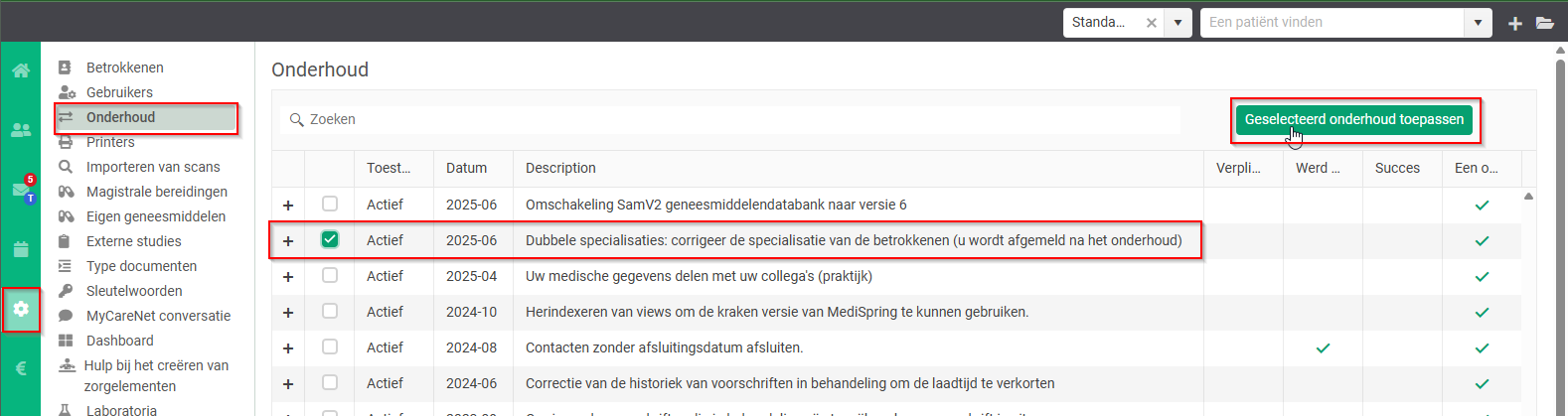Click the Dashboard grid icon
Screen dimensions: 1568x416
click(x=66, y=341)
